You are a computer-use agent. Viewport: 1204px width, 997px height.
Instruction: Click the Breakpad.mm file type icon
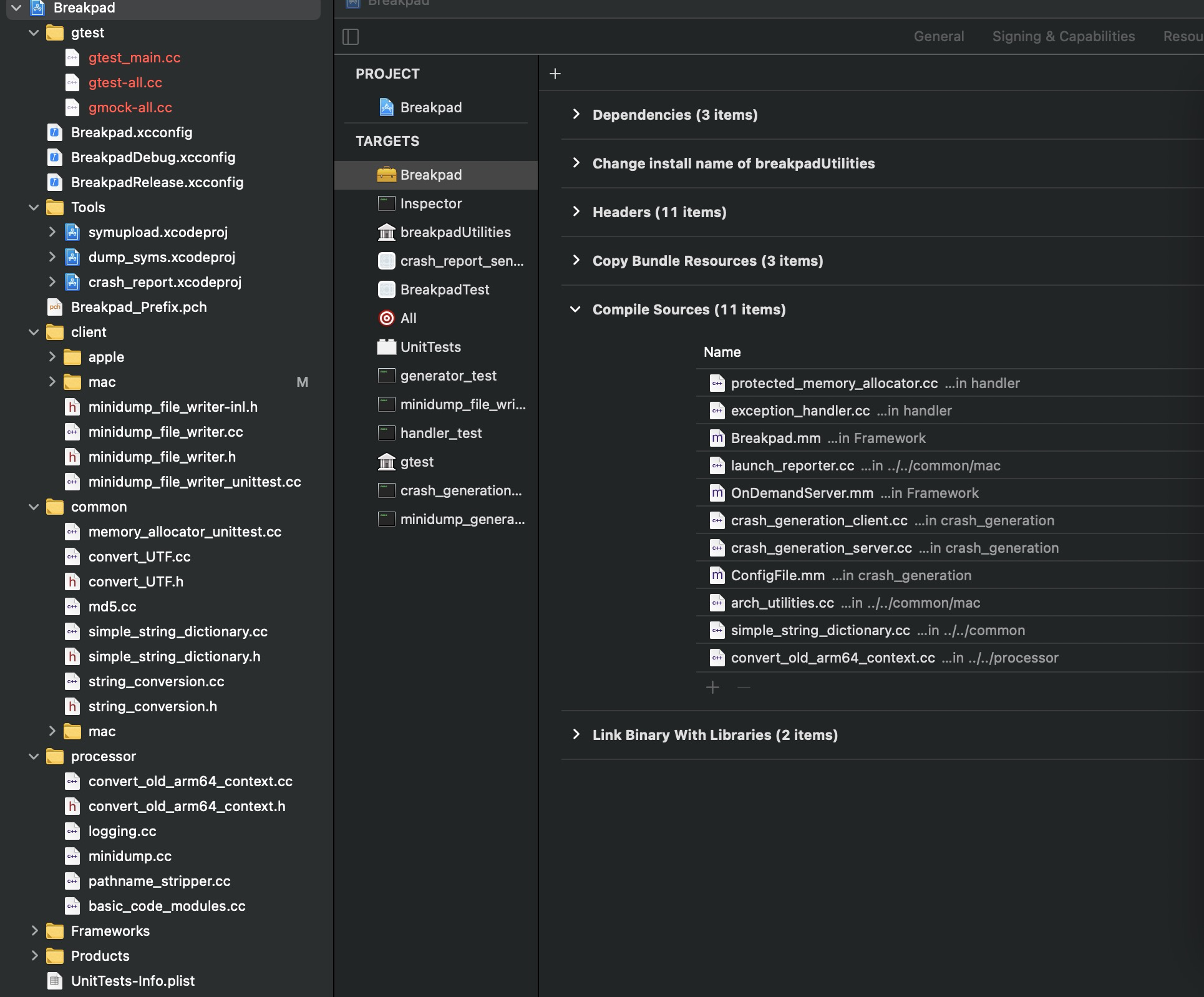click(x=716, y=437)
